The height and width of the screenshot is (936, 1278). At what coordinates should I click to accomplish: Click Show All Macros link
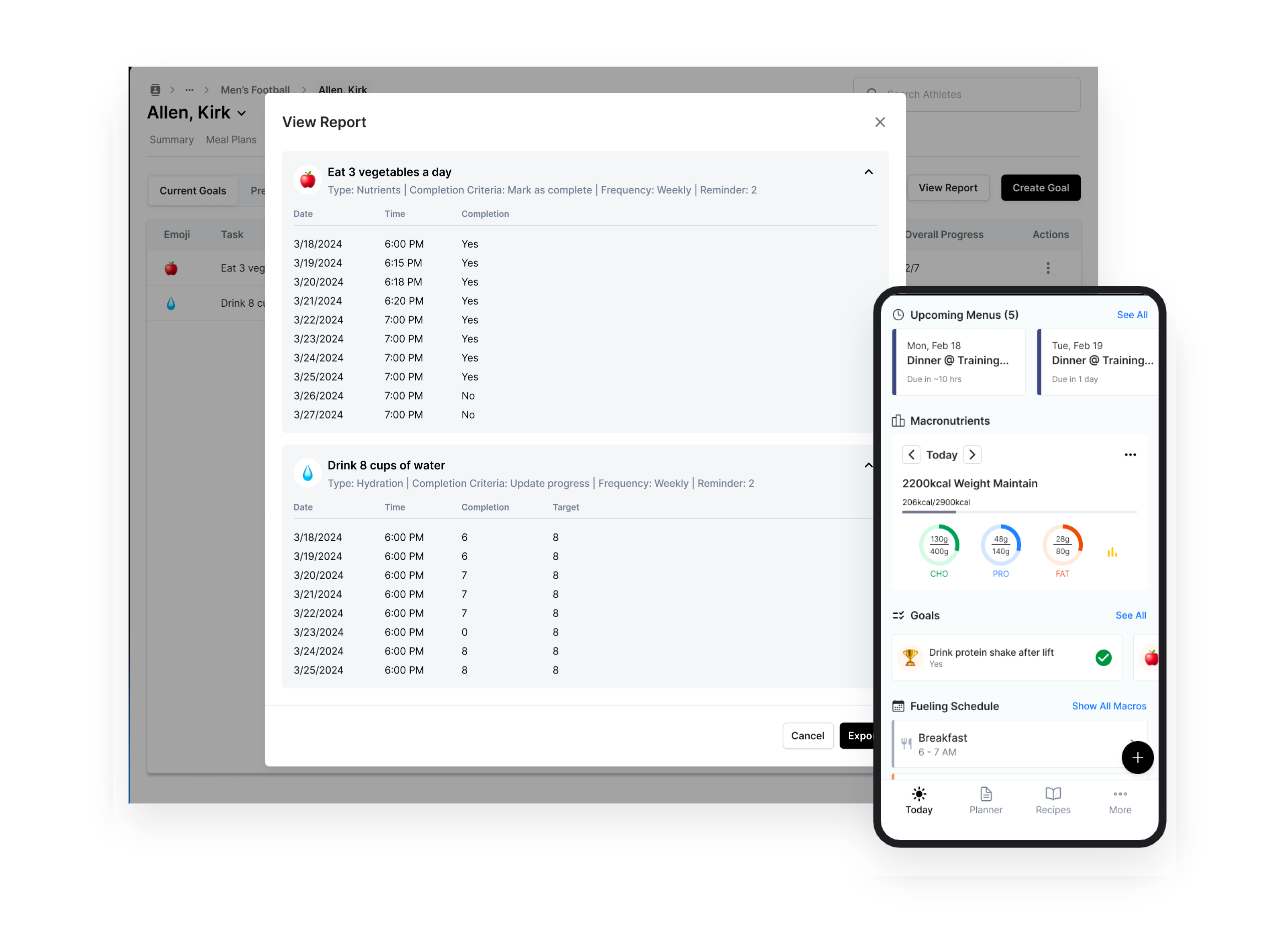click(x=1109, y=706)
